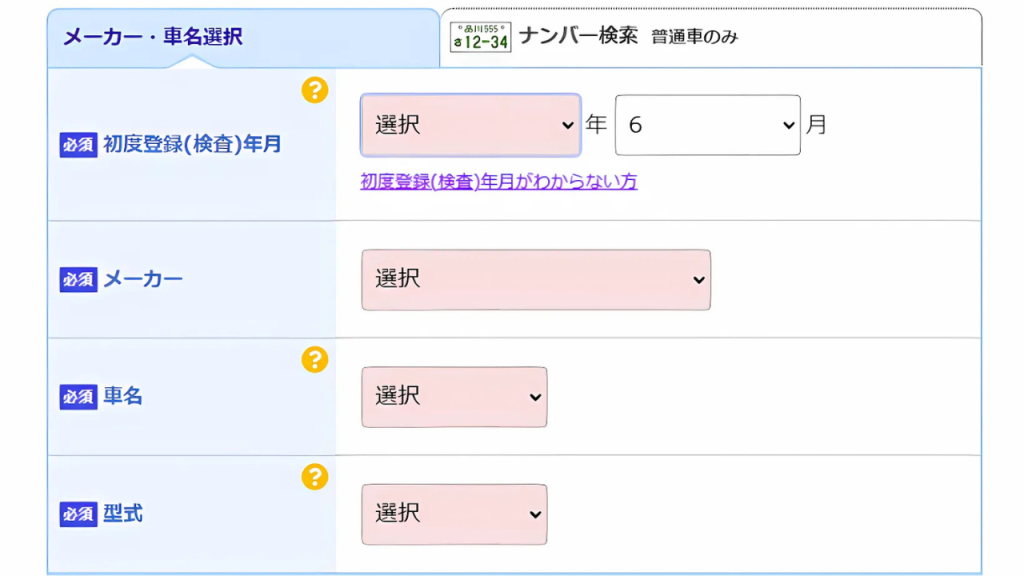Click the 初度登録(検査)年月 field label
The width and height of the screenshot is (1024, 576).
pos(192,145)
